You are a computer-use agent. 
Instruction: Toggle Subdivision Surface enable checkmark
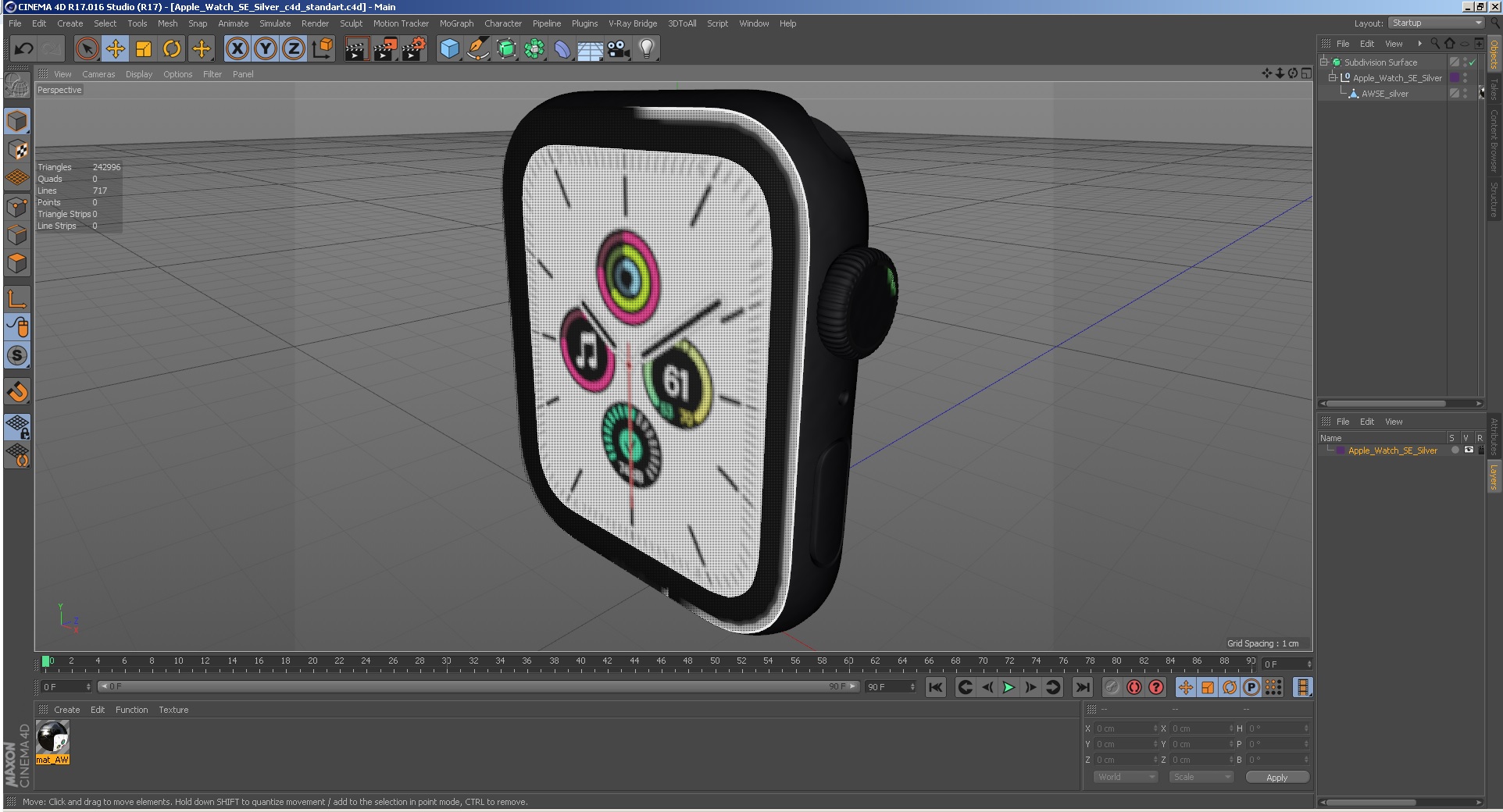tap(1472, 62)
